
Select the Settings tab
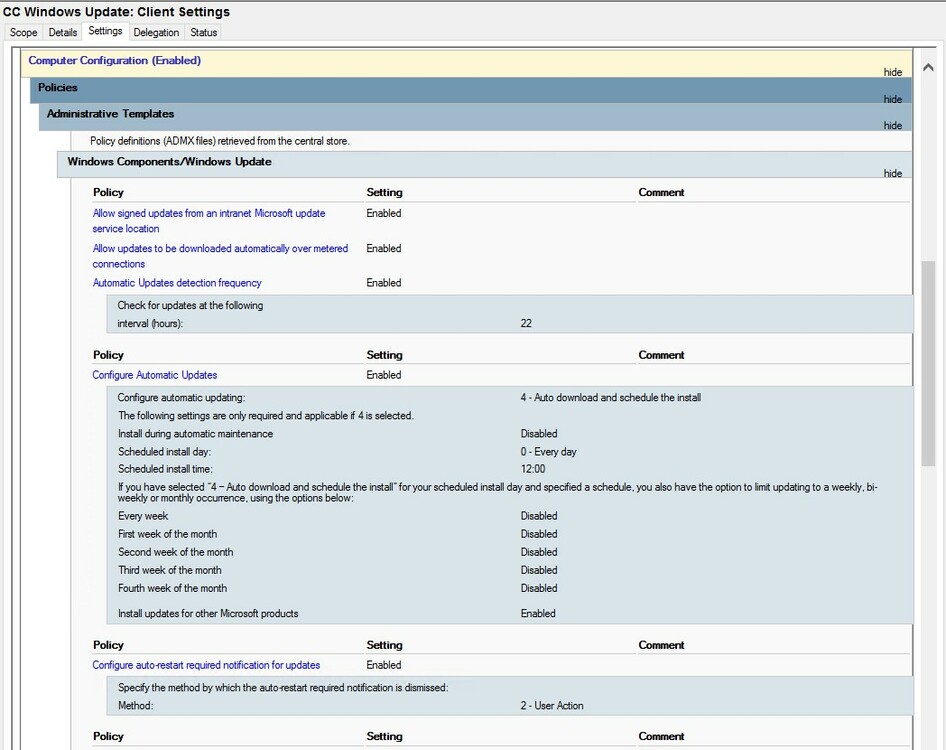point(105,32)
